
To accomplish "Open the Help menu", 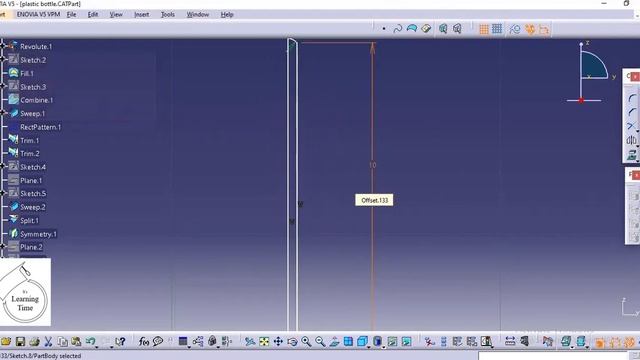I will coord(227,14).
